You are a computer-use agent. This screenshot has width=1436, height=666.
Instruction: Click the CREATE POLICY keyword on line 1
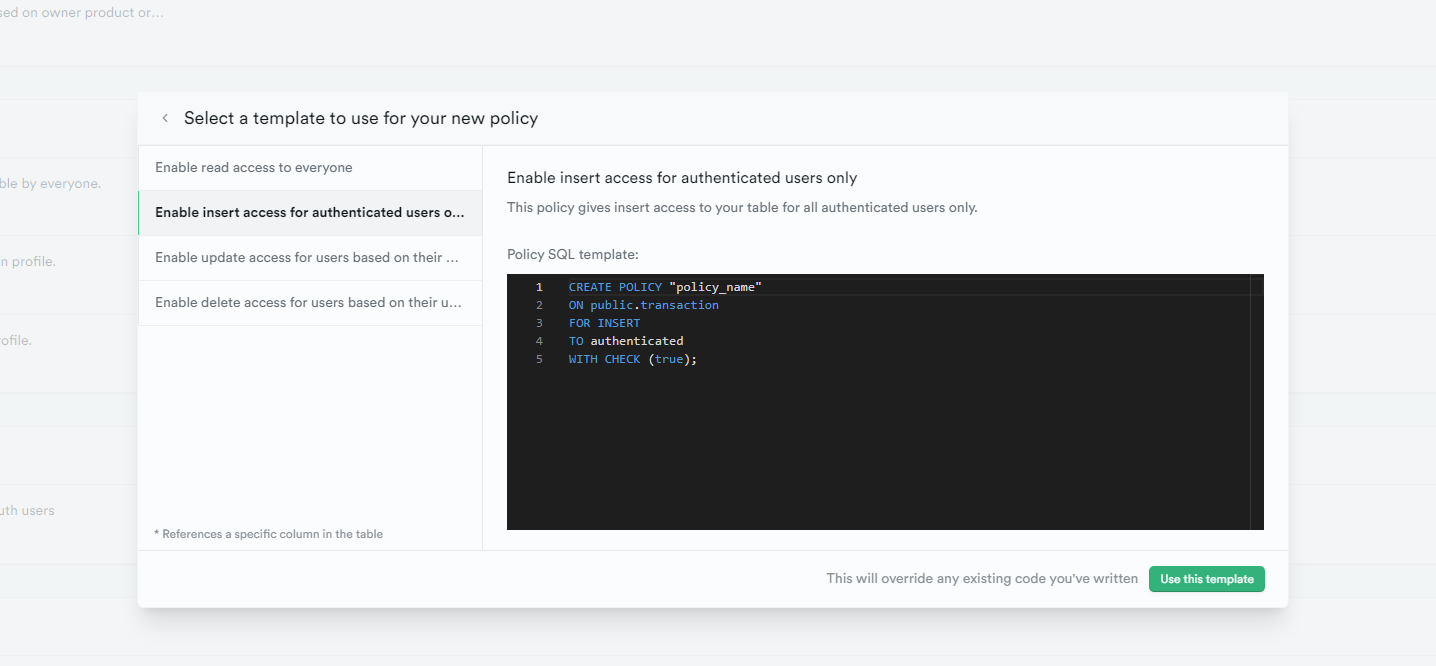(x=615, y=287)
